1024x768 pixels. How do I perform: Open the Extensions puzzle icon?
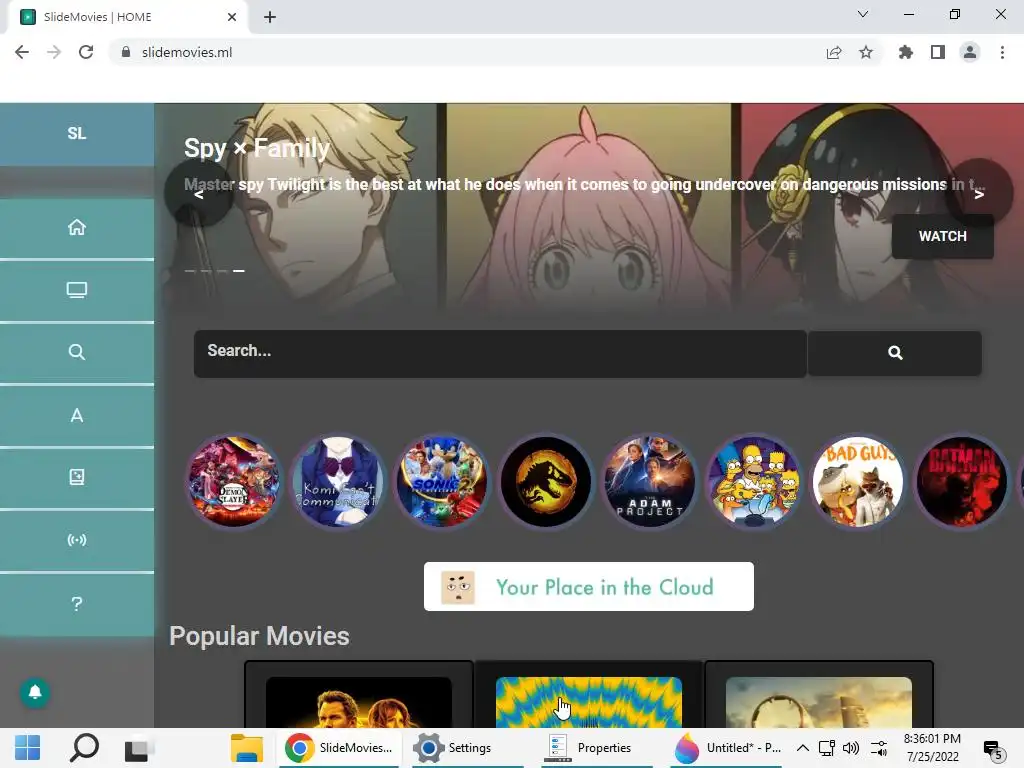point(906,52)
